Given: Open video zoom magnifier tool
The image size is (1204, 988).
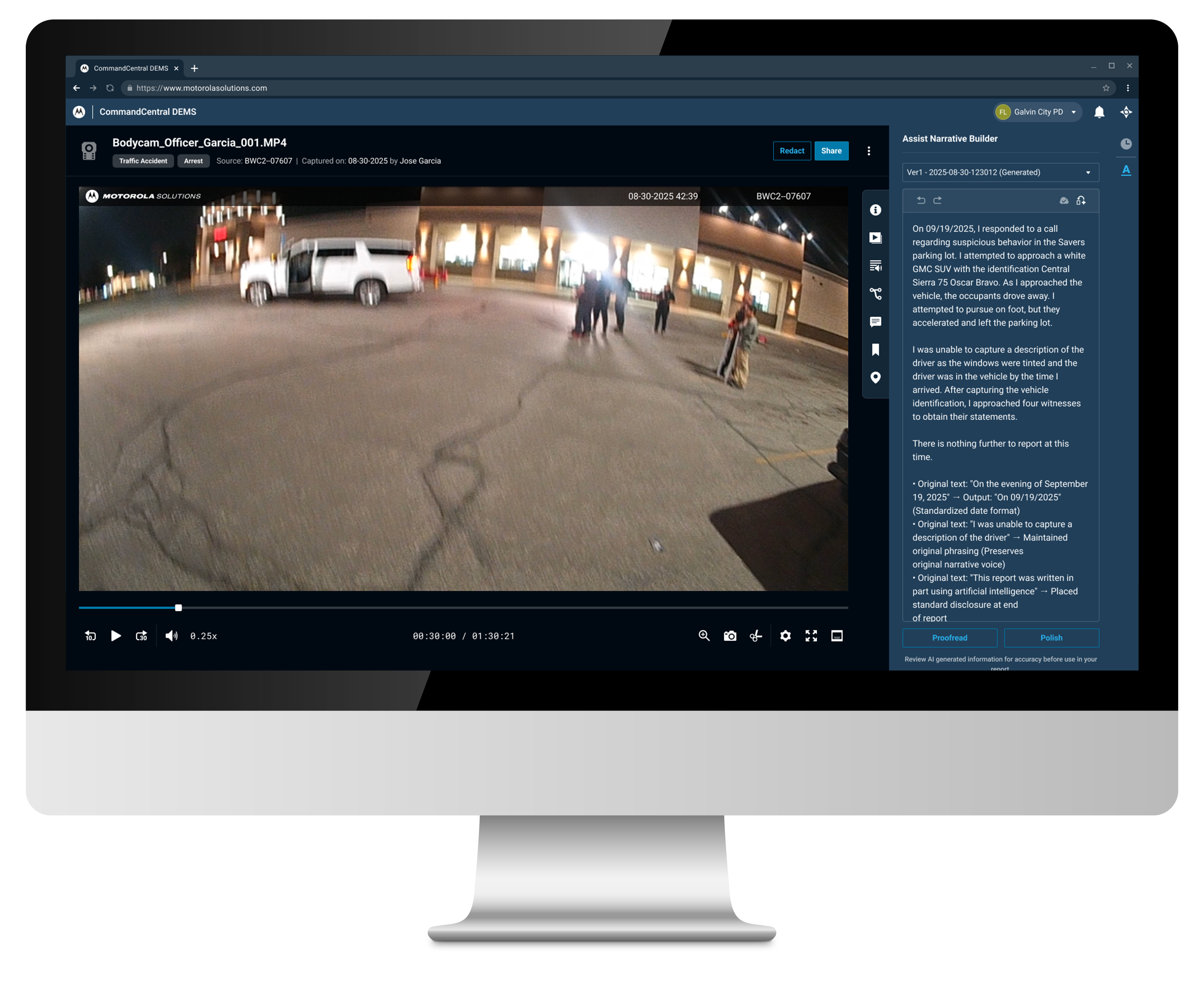Looking at the screenshot, I should 704,636.
